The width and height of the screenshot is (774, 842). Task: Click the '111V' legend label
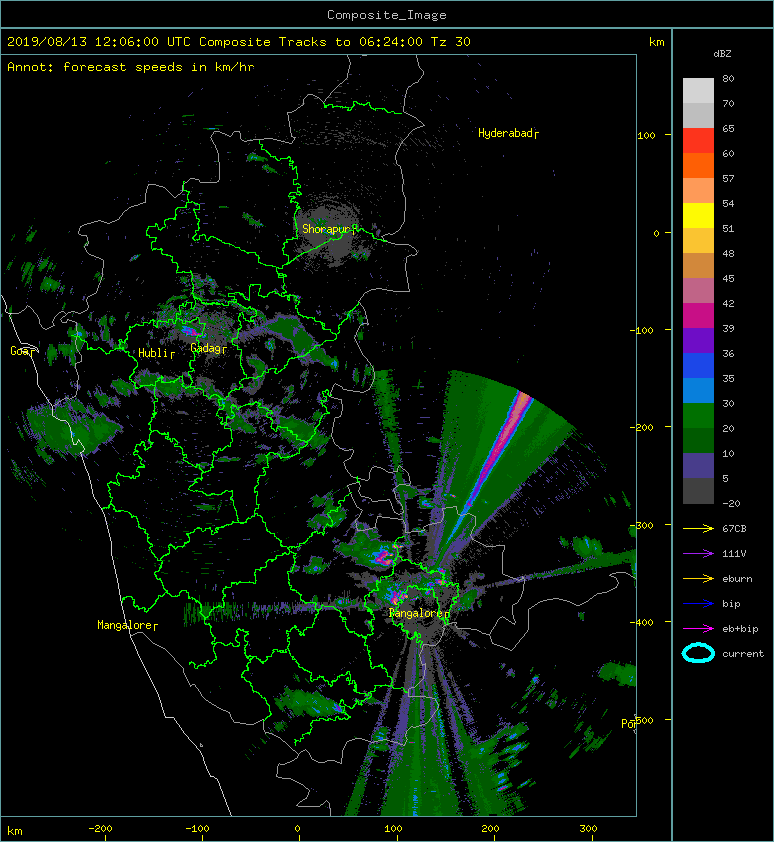pyautogui.click(x=734, y=554)
